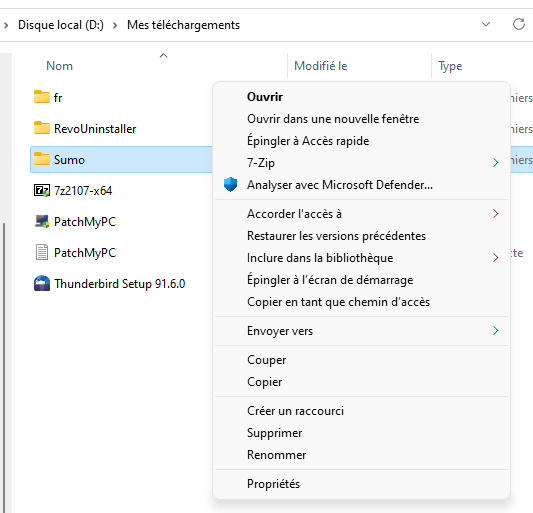Click the PatchMyPC text document icon
The width and height of the screenshot is (533, 513).
(x=42, y=252)
